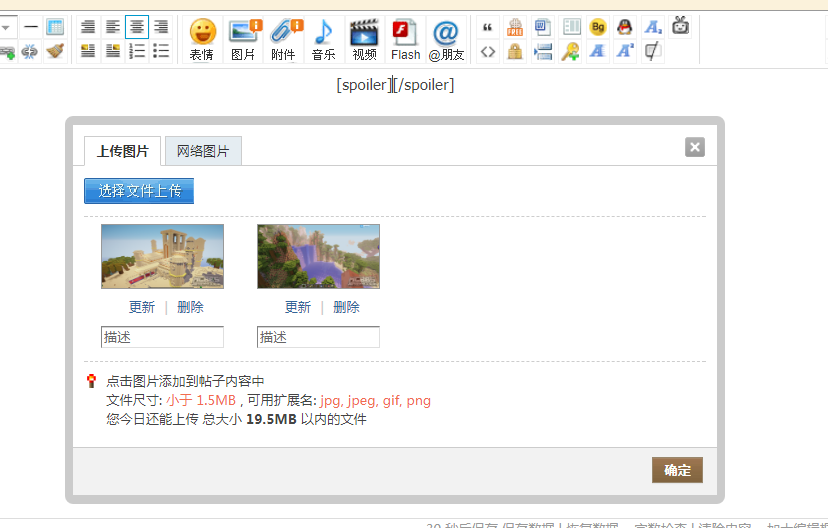Focus 描述 field of waterfall image
828x528 pixels.
point(318,337)
